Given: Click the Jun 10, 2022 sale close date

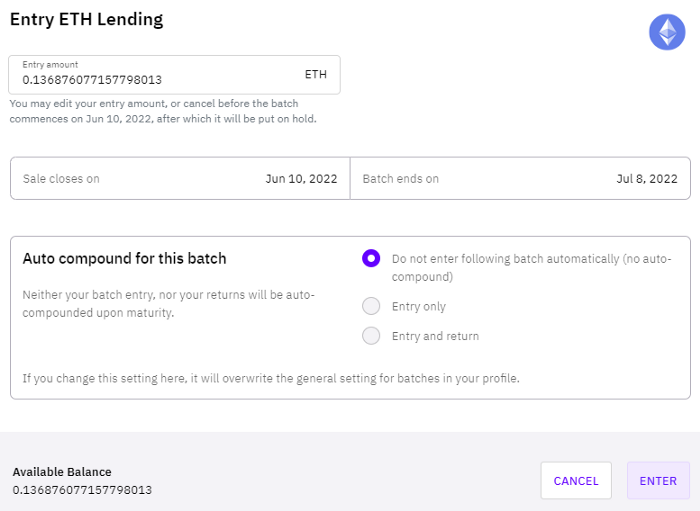Looking at the screenshot, I should [x=301, y=179].
